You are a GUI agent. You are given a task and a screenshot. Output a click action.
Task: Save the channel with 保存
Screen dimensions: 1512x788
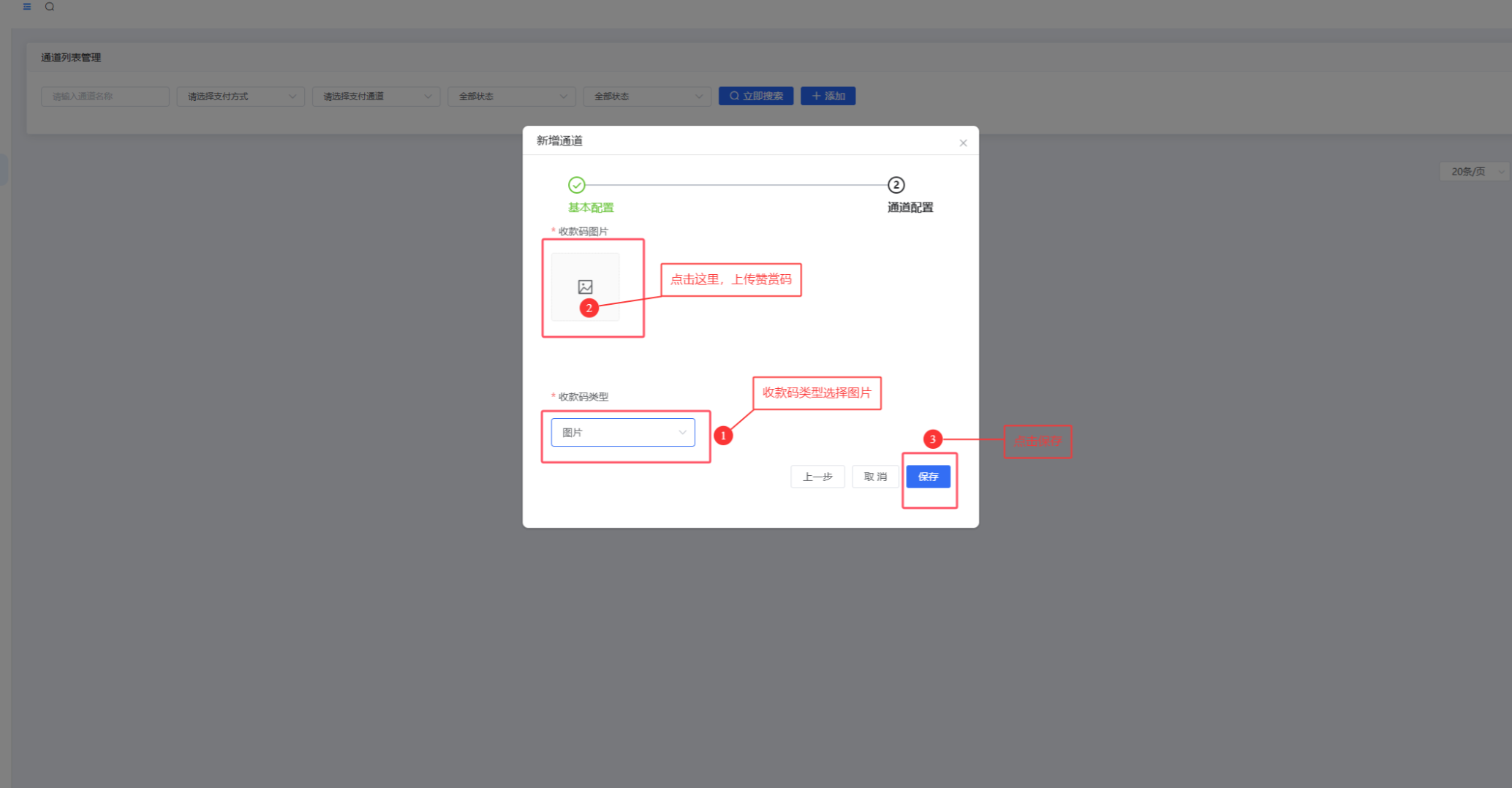[x=928, y=477]
